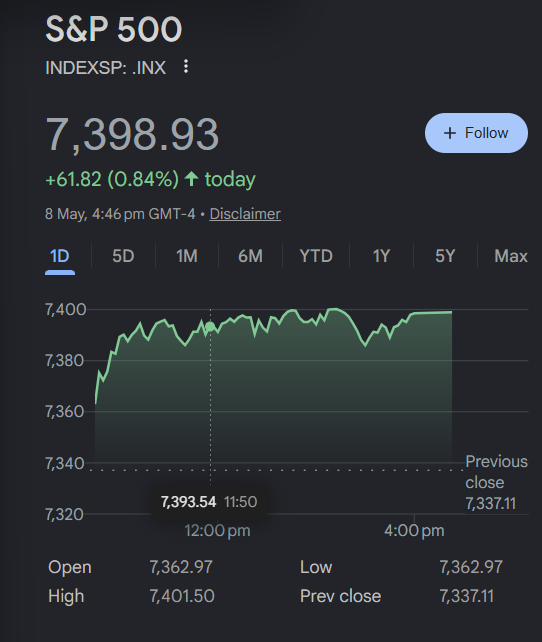Image resolution: width=542 pixels, height=642 pixels.
Task: Click the Low value 7,362.97
Action: (x=471, y=567)
